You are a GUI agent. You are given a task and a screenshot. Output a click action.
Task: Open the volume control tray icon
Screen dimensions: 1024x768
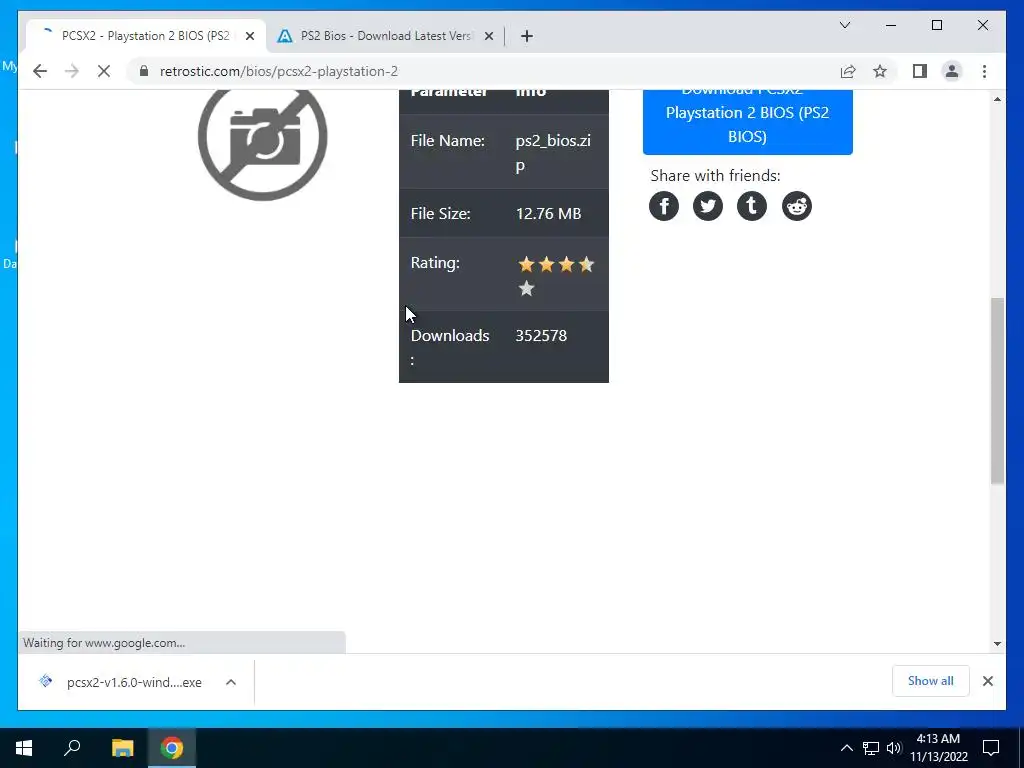894,748
